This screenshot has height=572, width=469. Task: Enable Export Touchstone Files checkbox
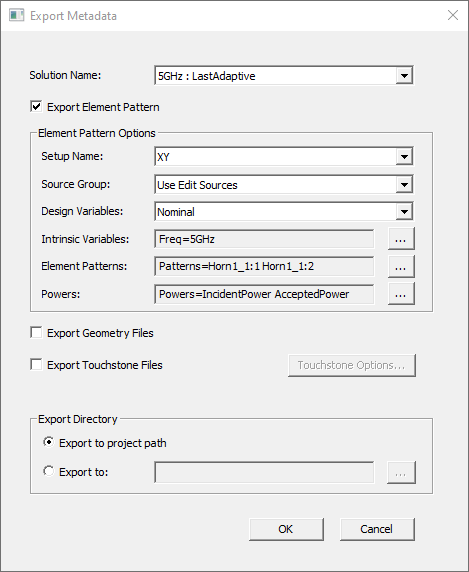(36, 365)
